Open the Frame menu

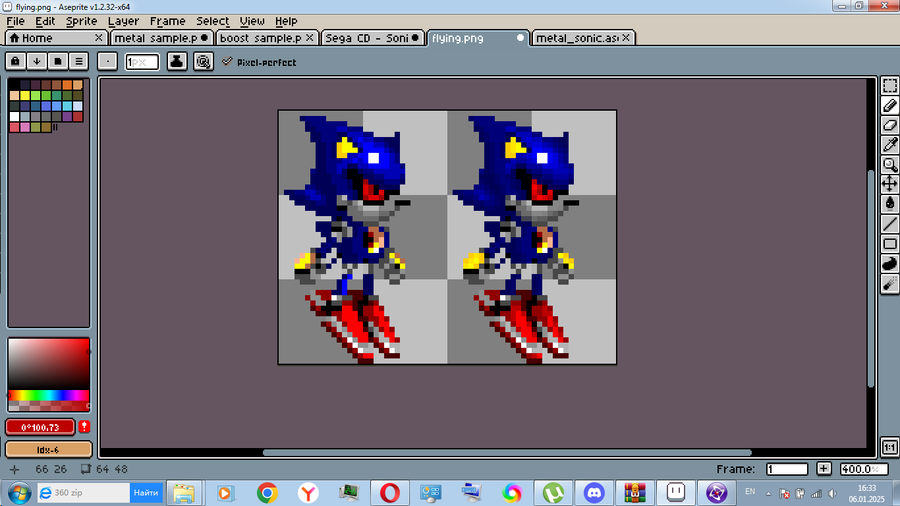[168, 21]
